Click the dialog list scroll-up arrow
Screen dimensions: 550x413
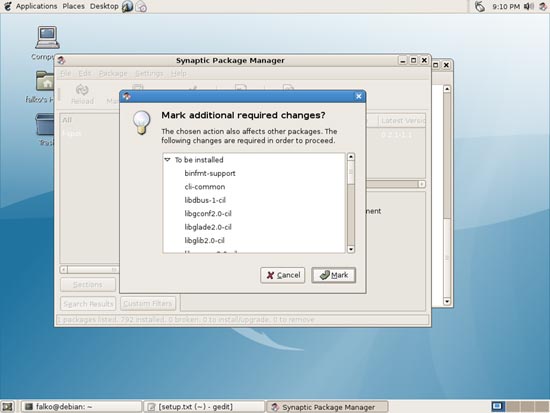(x=351, y=157)
